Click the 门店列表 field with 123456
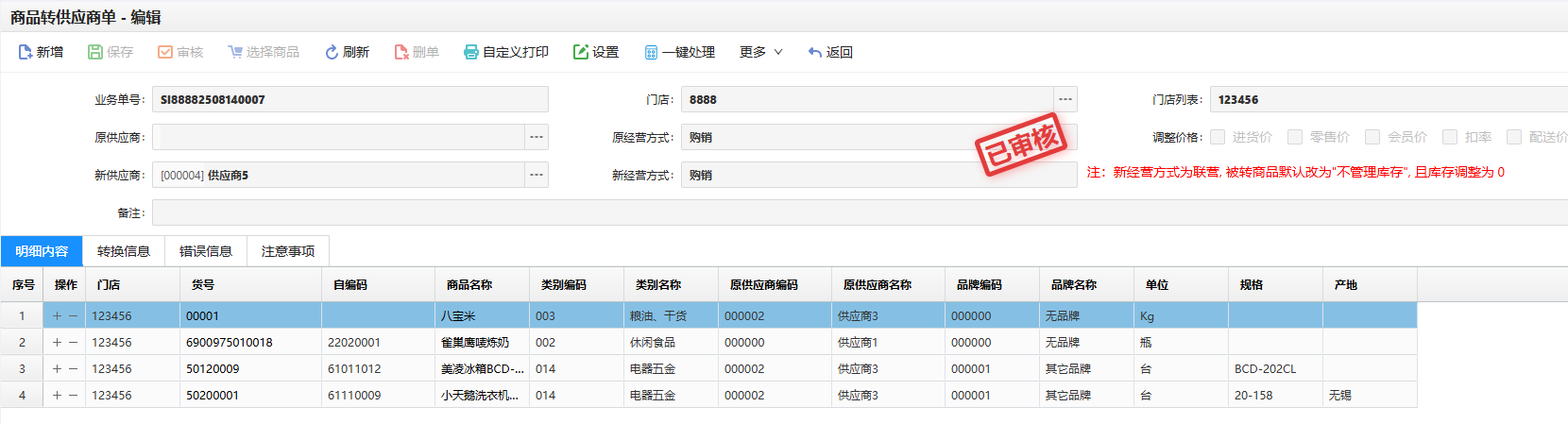 pyautogui.click(x=1389, y=99)
